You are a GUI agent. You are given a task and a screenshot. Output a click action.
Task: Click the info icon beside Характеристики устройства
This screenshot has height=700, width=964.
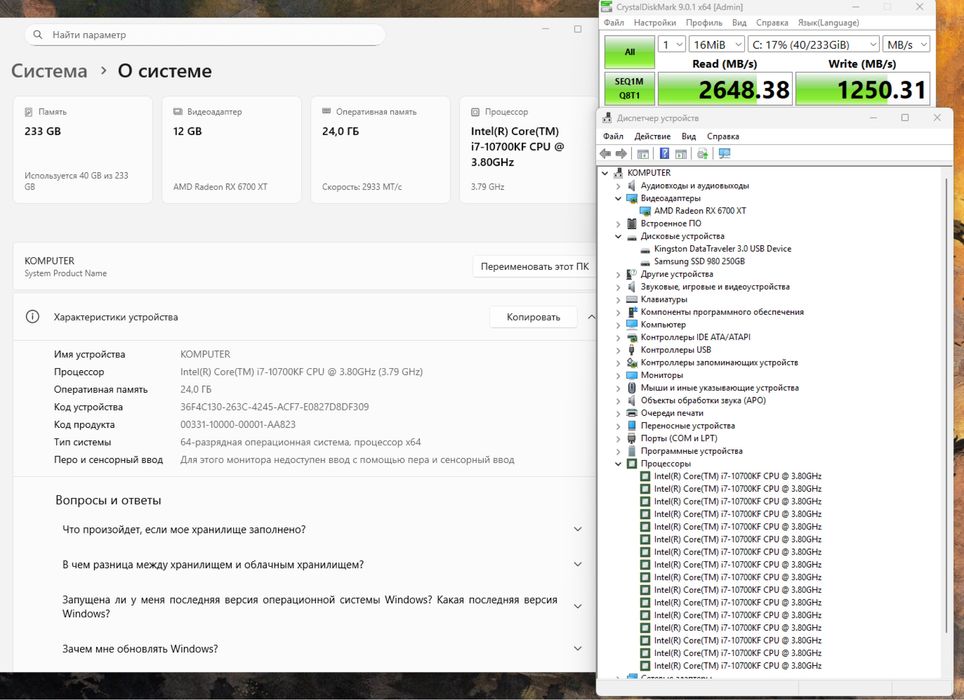33,317
